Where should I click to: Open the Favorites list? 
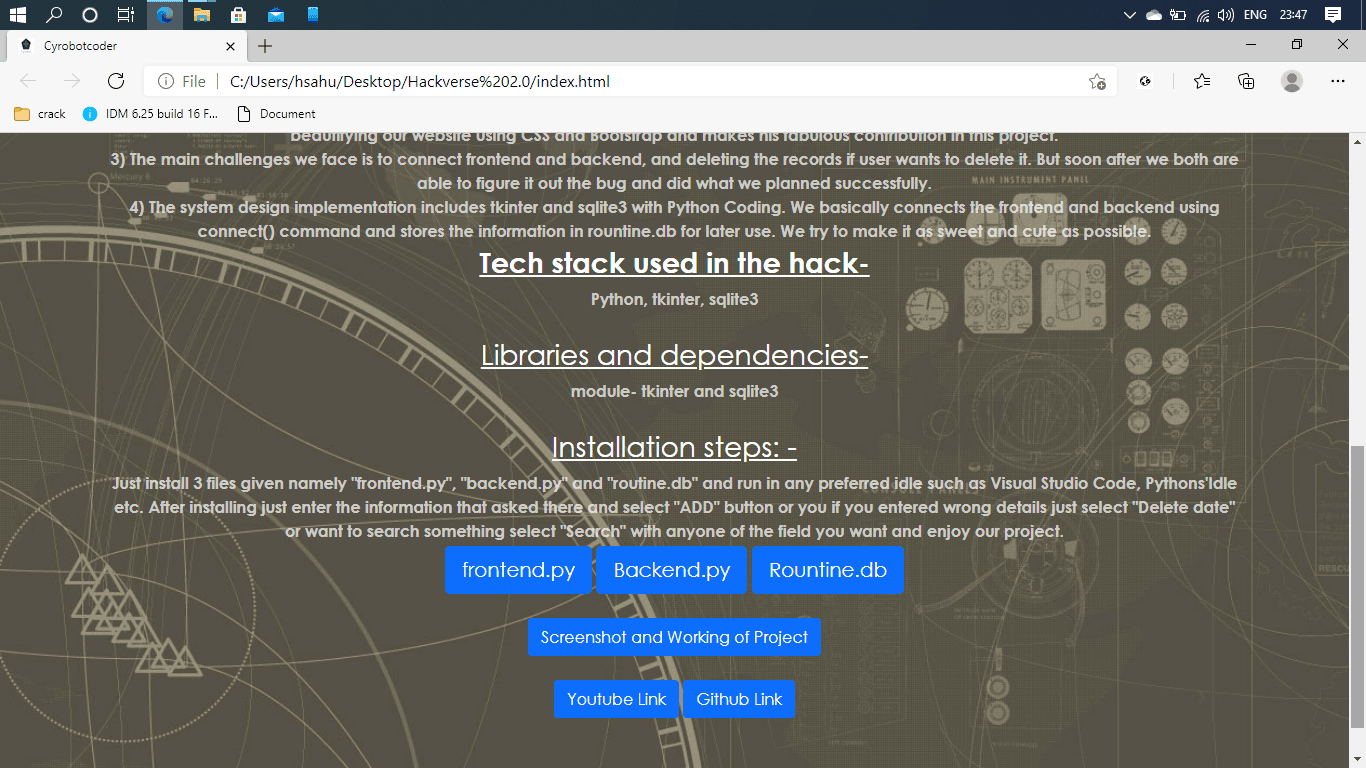pyautogui.click(x=1202, y=82)
